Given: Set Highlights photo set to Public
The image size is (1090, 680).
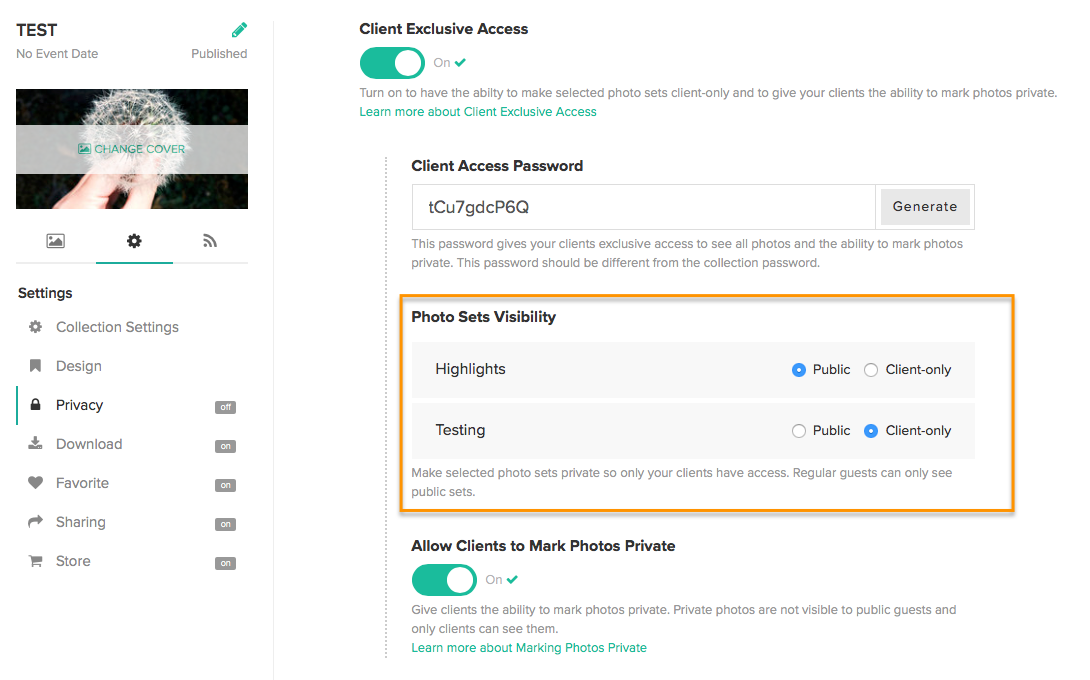Looking at the screenshot, I should coord(799,370).
